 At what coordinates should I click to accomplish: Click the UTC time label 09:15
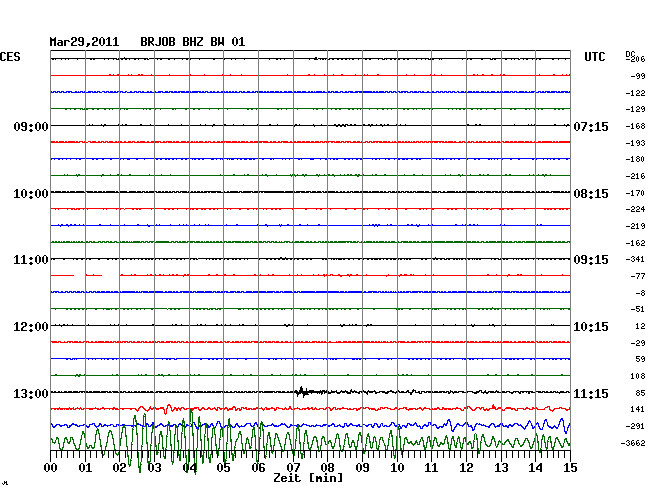tap(591, 260)
